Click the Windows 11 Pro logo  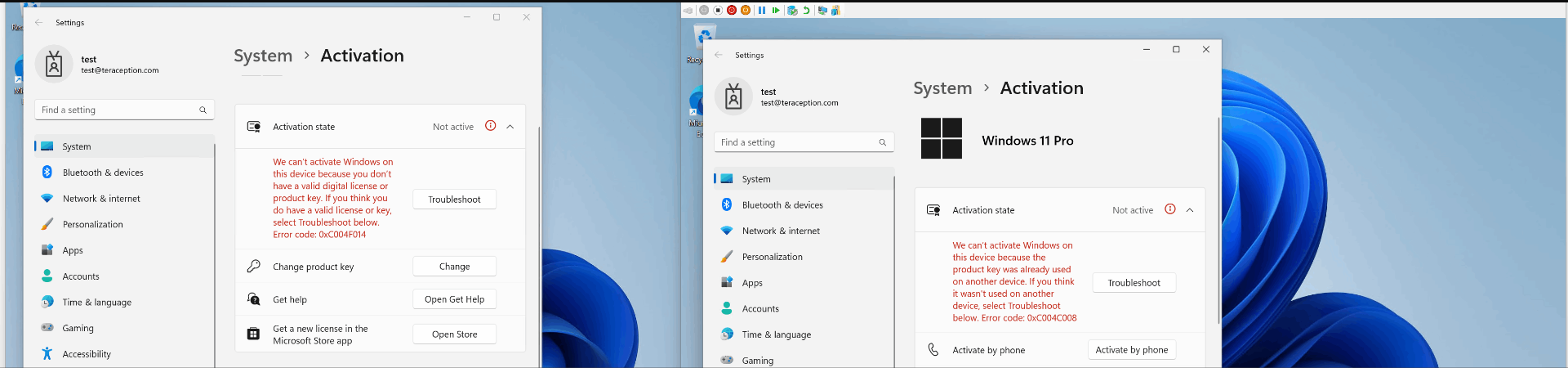point(942,138)
